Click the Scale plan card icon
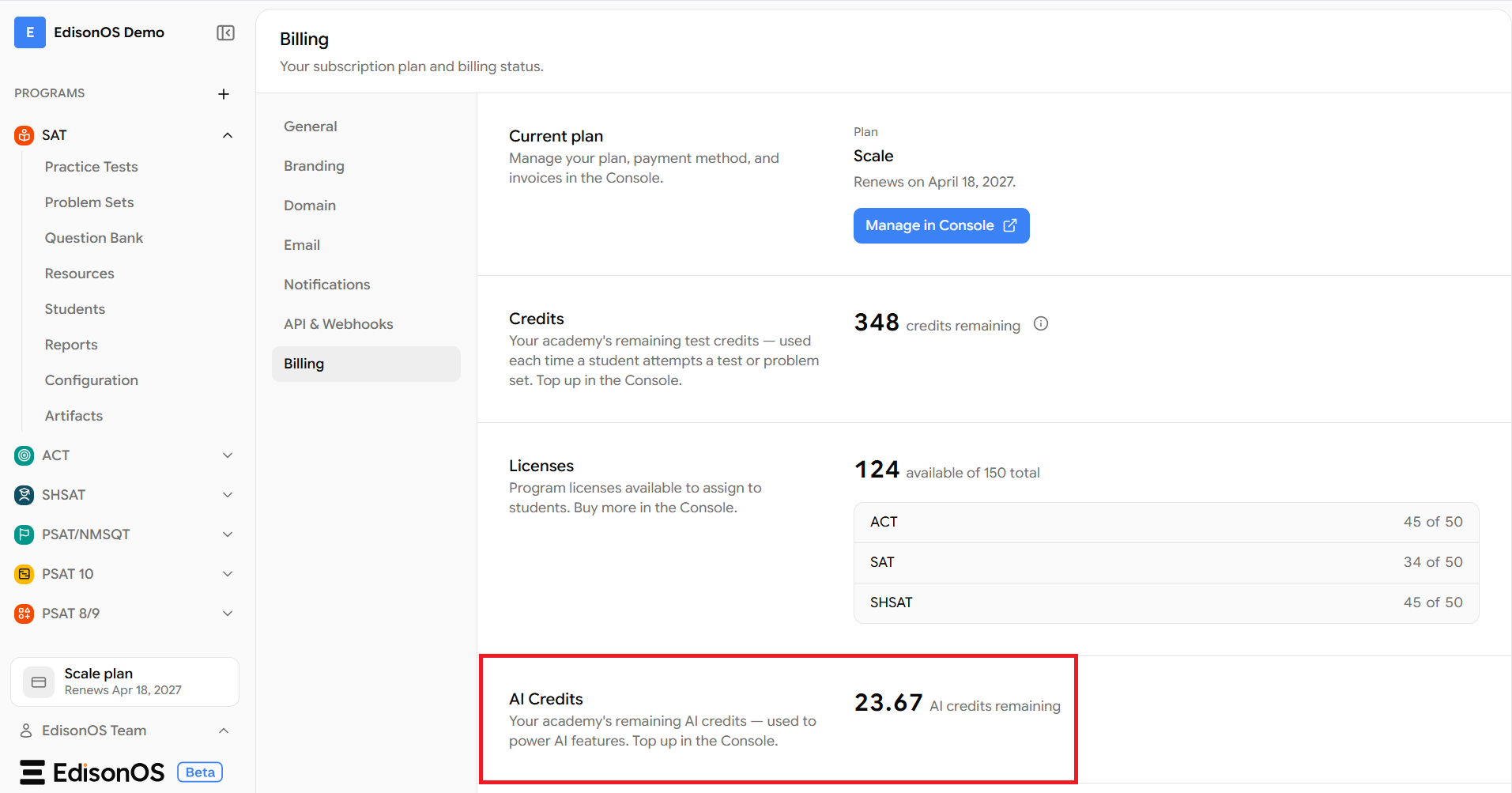The image size is (1512, 793). coord(39,682)
